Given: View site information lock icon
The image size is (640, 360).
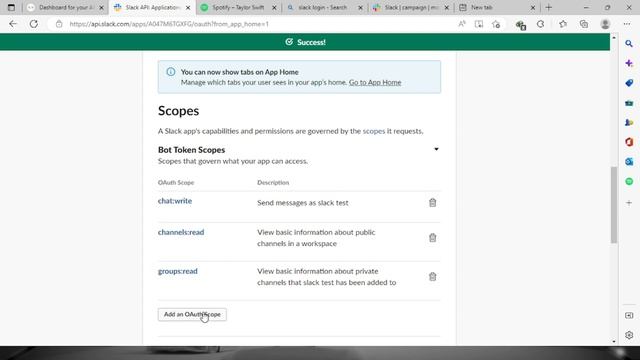Looking at the screenshot, I should coord(59,24).
